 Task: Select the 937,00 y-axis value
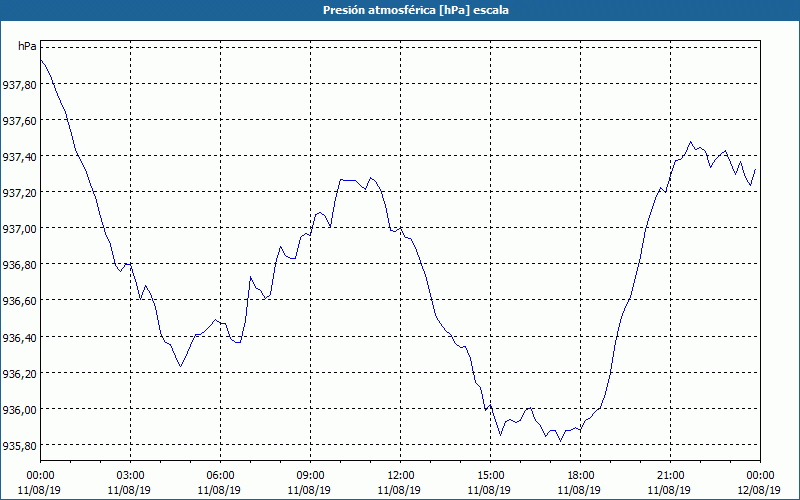pyautogui.click(x=20, y=229)
